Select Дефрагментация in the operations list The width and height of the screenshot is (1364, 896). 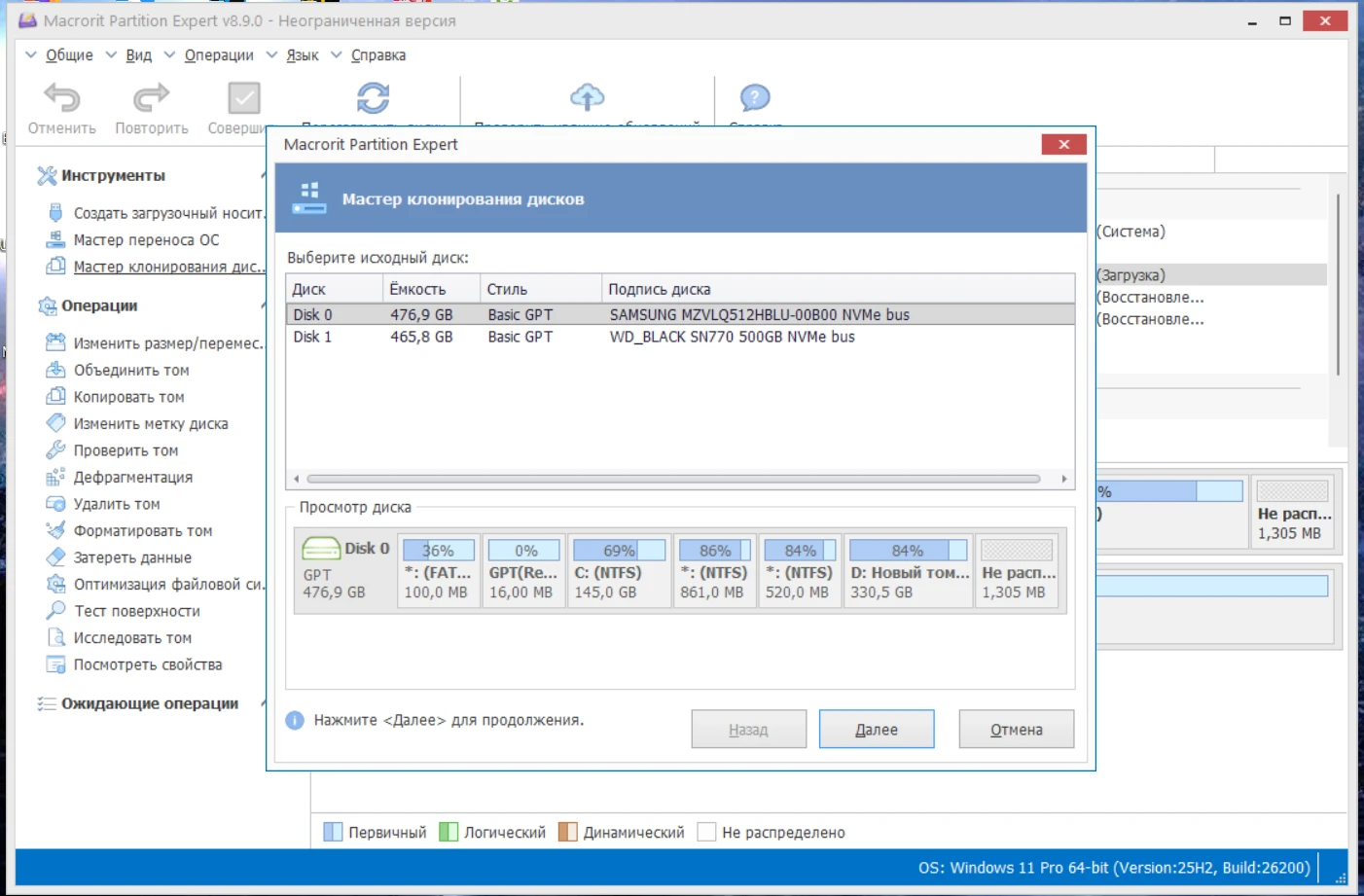point(132,478)
